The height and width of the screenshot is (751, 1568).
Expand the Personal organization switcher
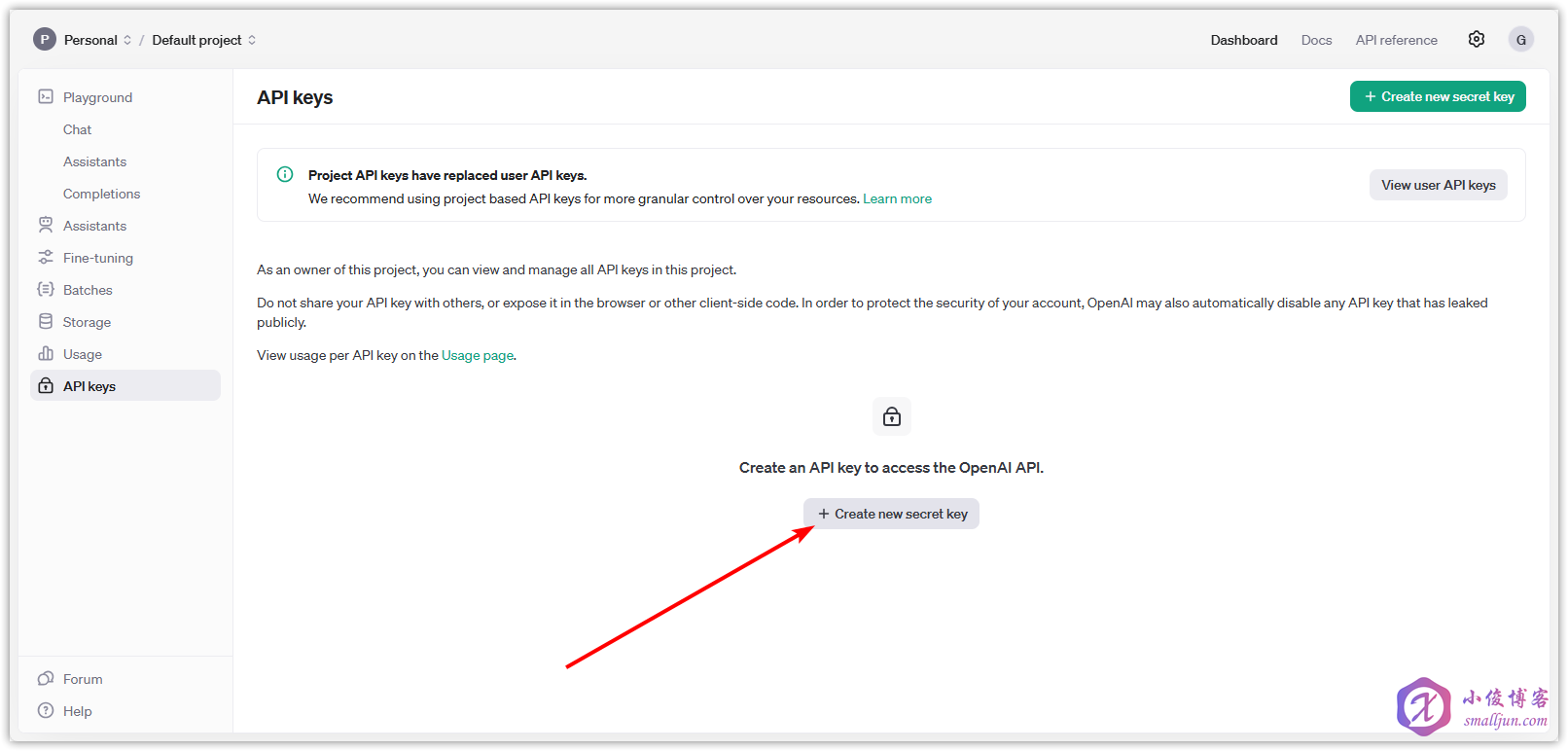(98, 40)
